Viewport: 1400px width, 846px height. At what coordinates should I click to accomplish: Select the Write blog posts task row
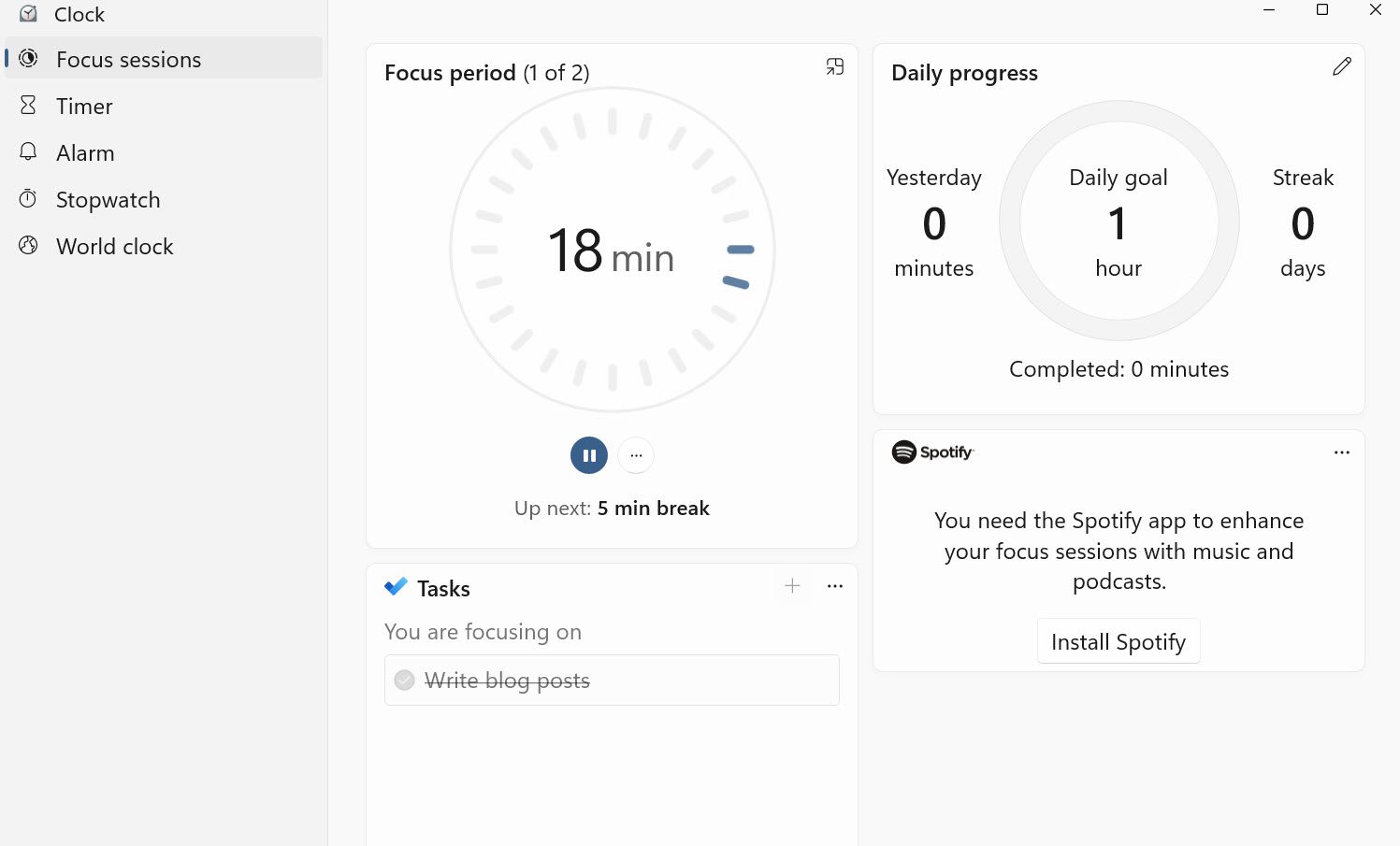(x=612, y=680)
